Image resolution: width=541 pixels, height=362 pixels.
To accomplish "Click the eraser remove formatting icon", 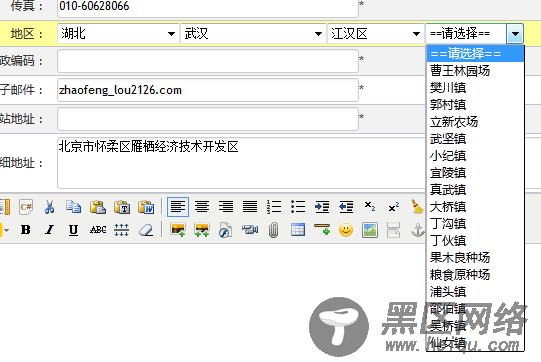I will click(146, 230).
